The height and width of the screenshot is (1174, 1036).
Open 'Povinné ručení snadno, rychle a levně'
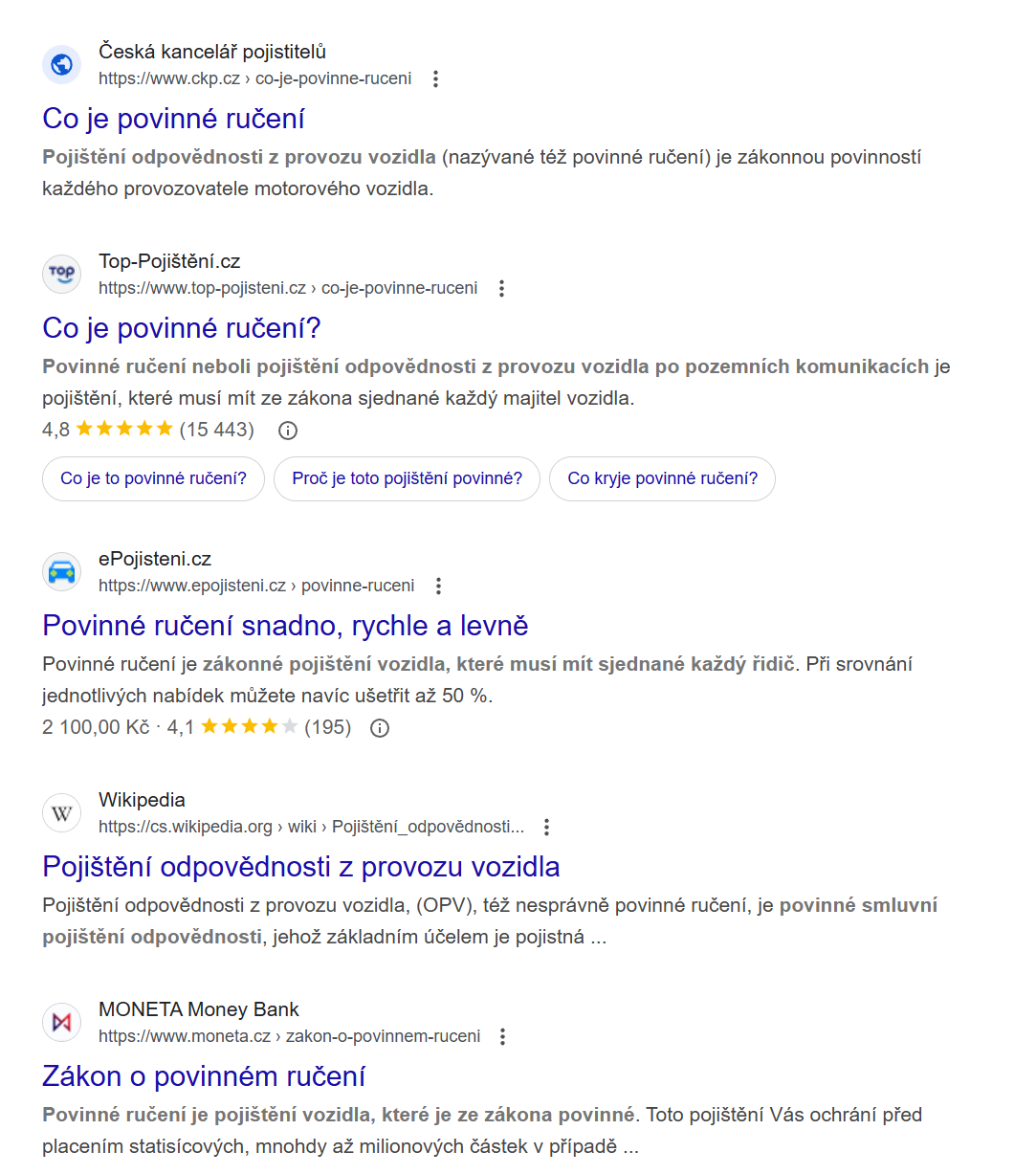(284, 625)
